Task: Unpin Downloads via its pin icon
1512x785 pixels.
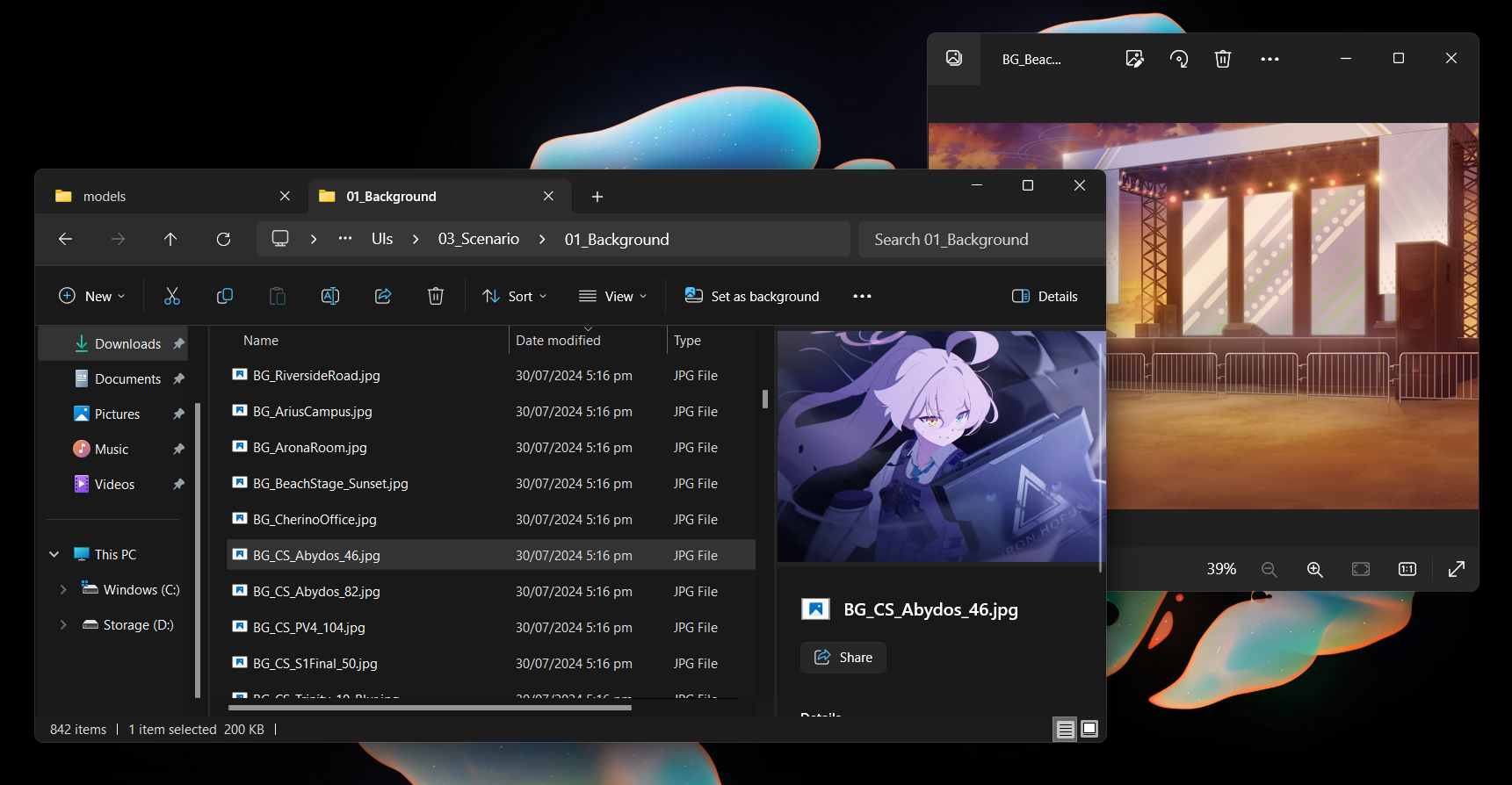Action: (x=178, y=343)
